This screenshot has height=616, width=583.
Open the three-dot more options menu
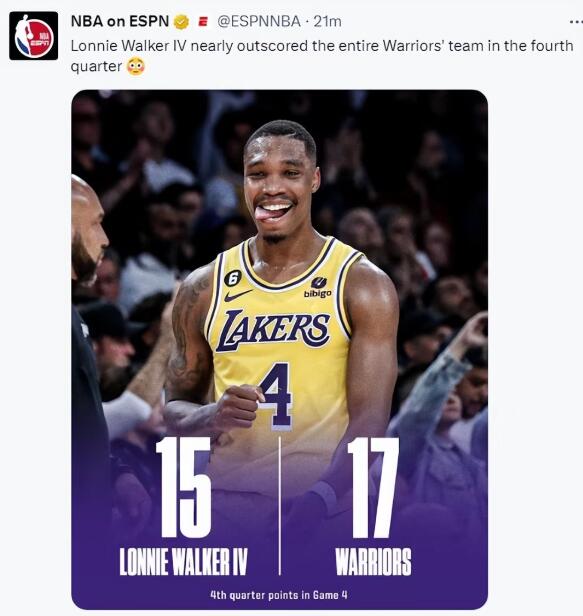coord(576,22)
